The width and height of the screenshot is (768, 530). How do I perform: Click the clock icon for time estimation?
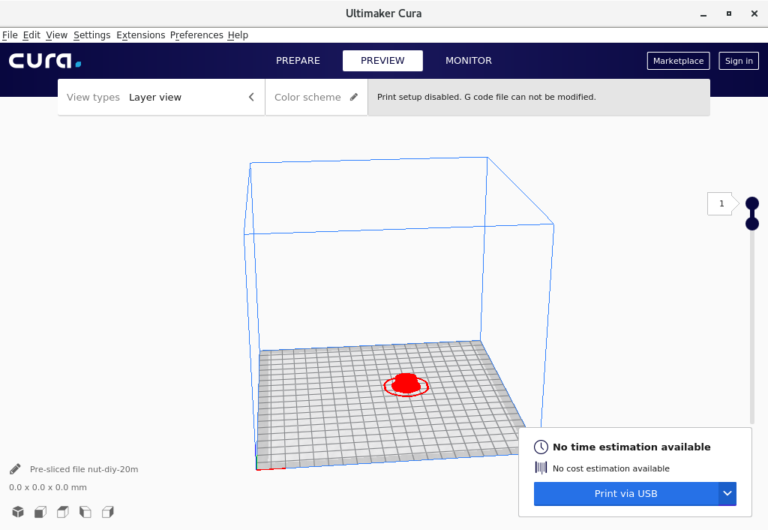(541, 447)
